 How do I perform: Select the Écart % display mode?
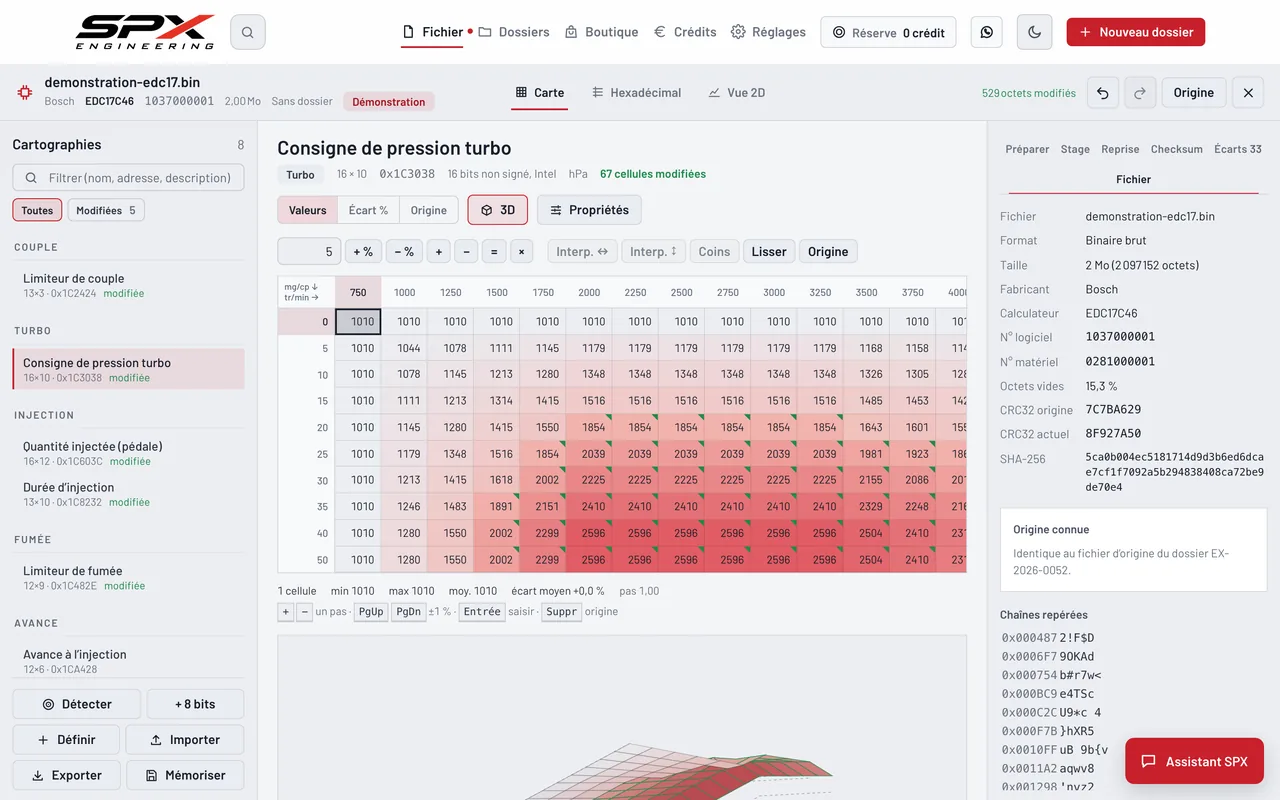click(368, 210)
